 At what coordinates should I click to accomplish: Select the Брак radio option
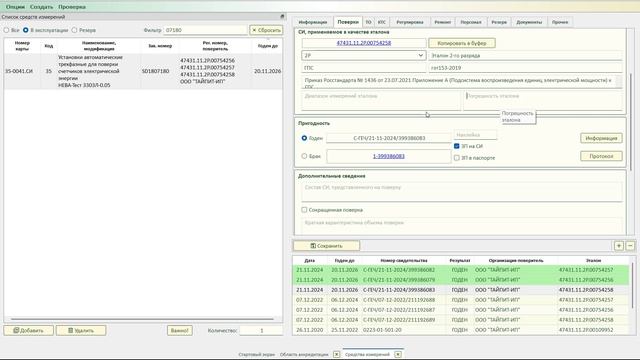point(304,156)
